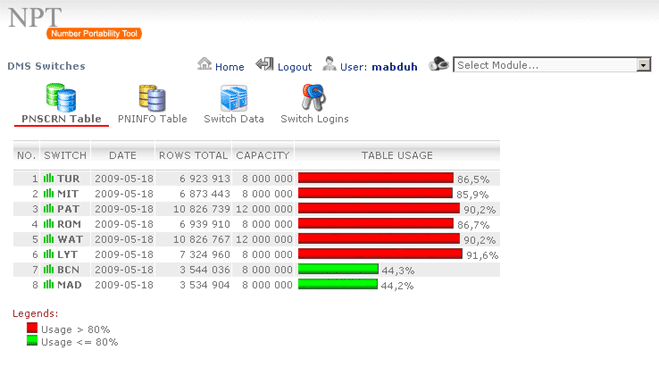Screen dimensions: 659x375
Task: Click the Select Module combo box field
Action: tap(552, 65)
